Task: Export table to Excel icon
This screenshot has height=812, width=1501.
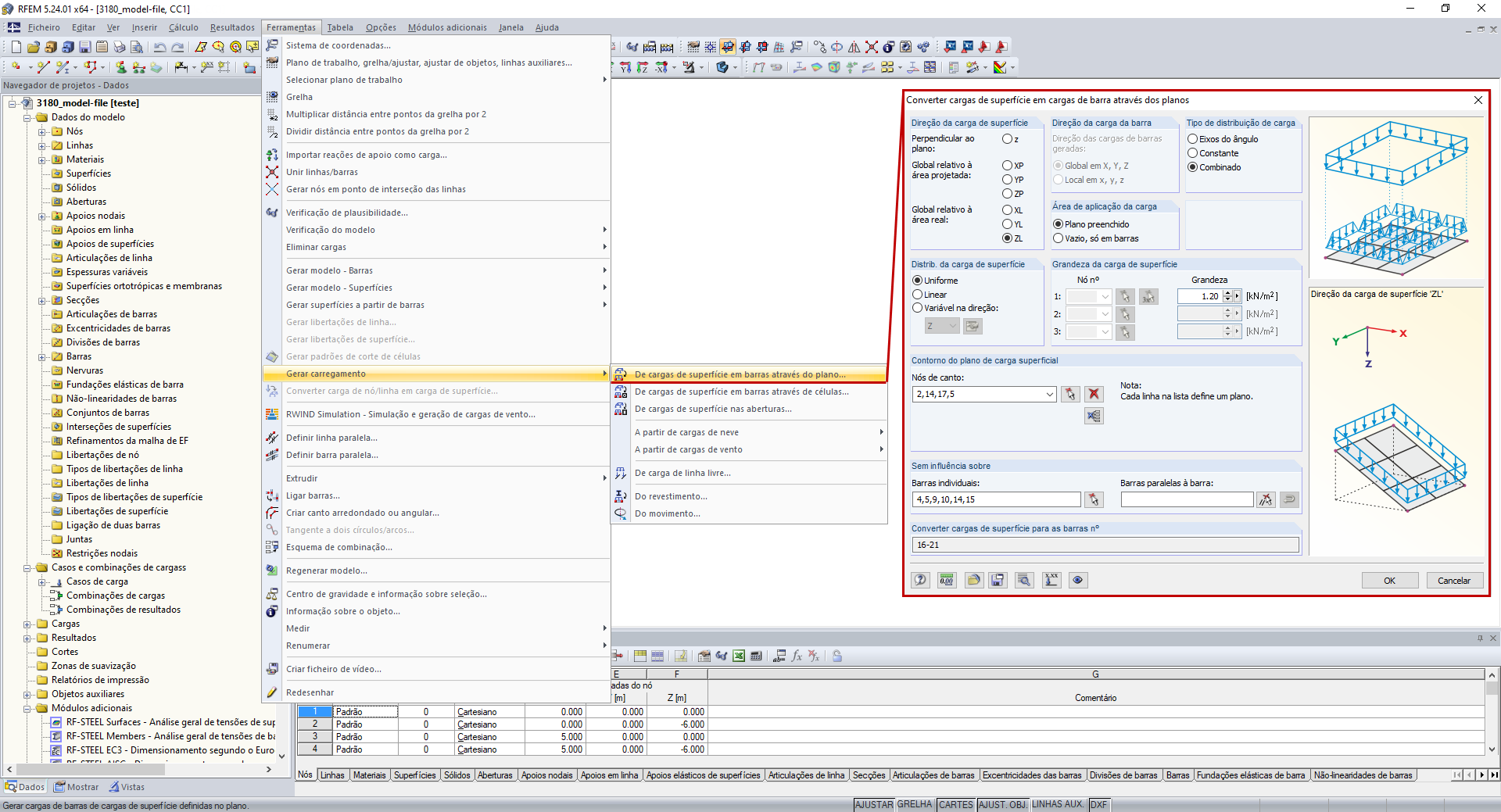Action: point(739,656)
